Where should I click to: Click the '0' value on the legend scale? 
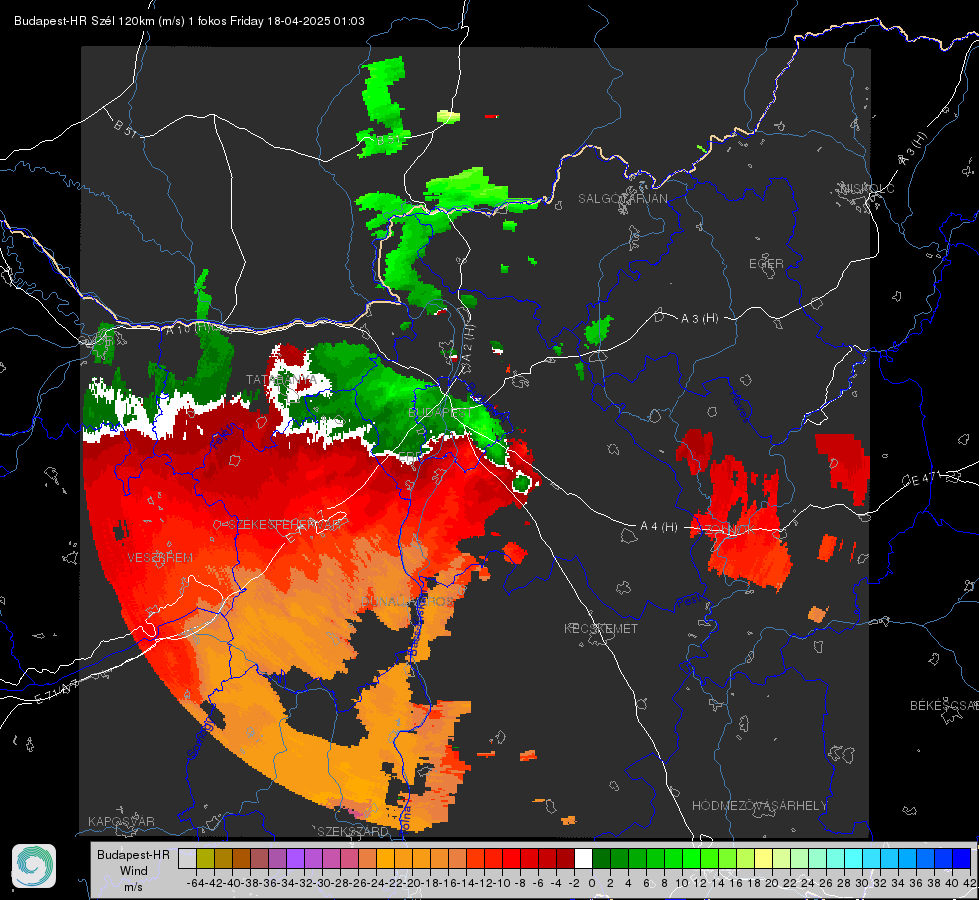click(592, 883)
